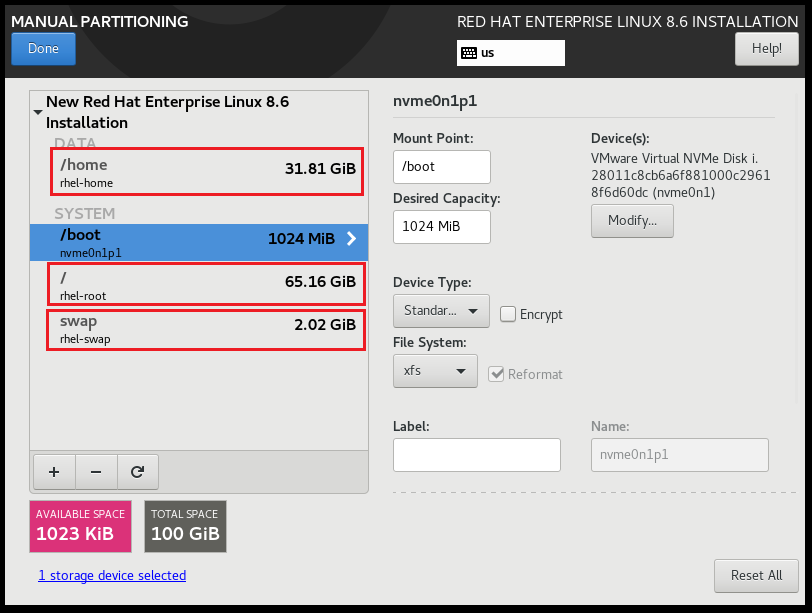Reload storage configuration with refresh icon
This screenshot has height=613, width=812.
coord(138,472)
